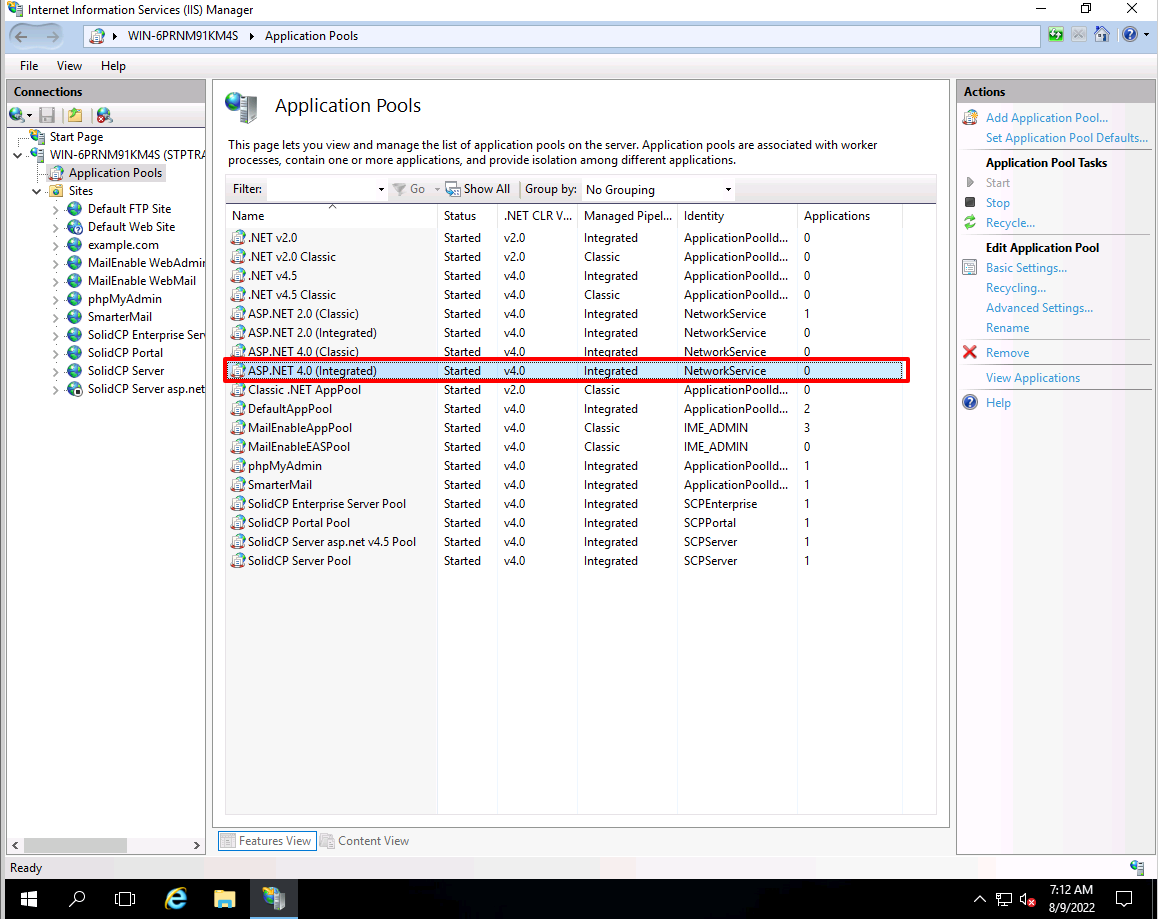Click the Create New Connection globe icon

[17, 115]
